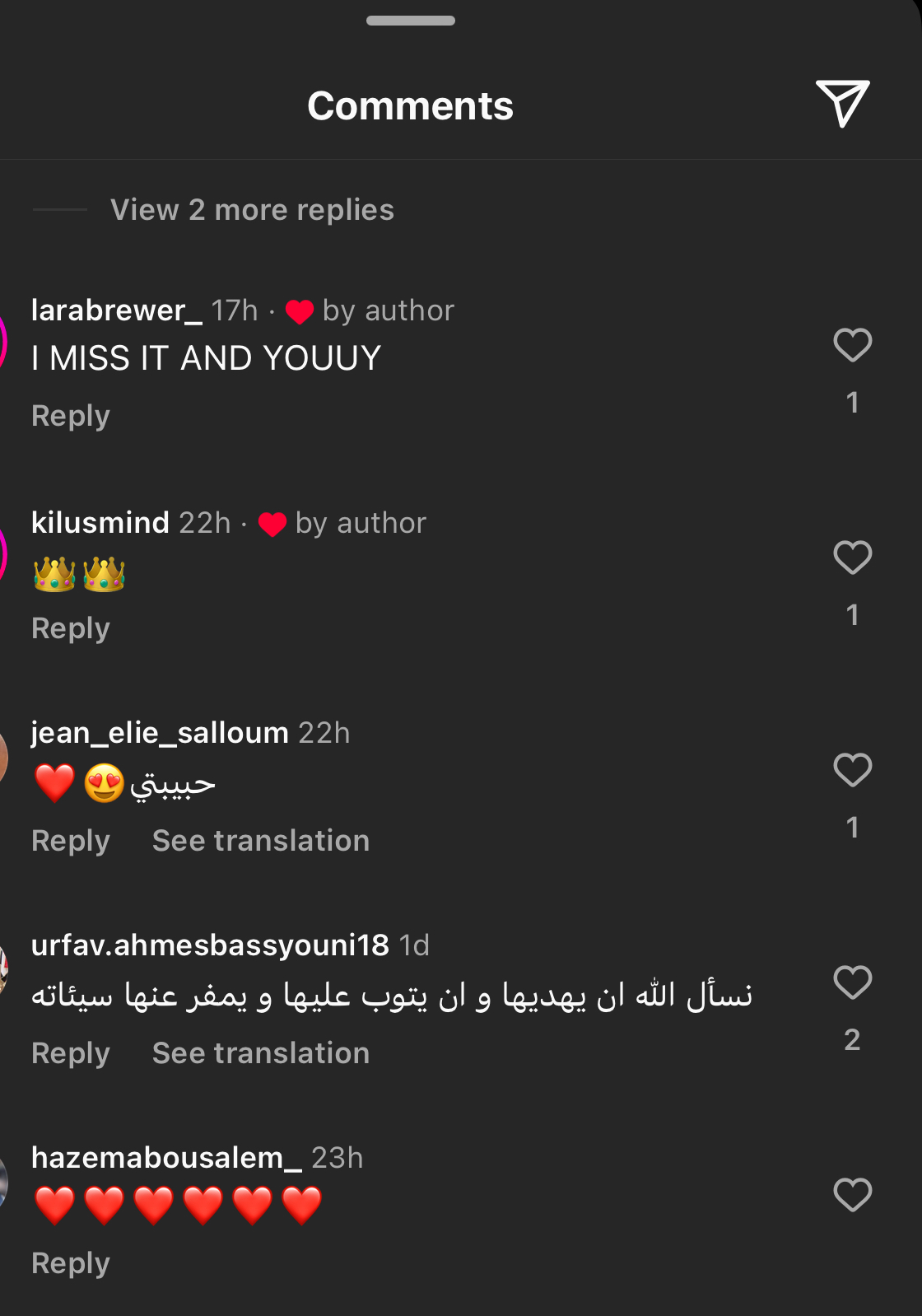The width and height of the screenshot is (922, 1316).
Task: Open kilusmind profile from username
Action: pyautogui.click(x=100, y=523)
